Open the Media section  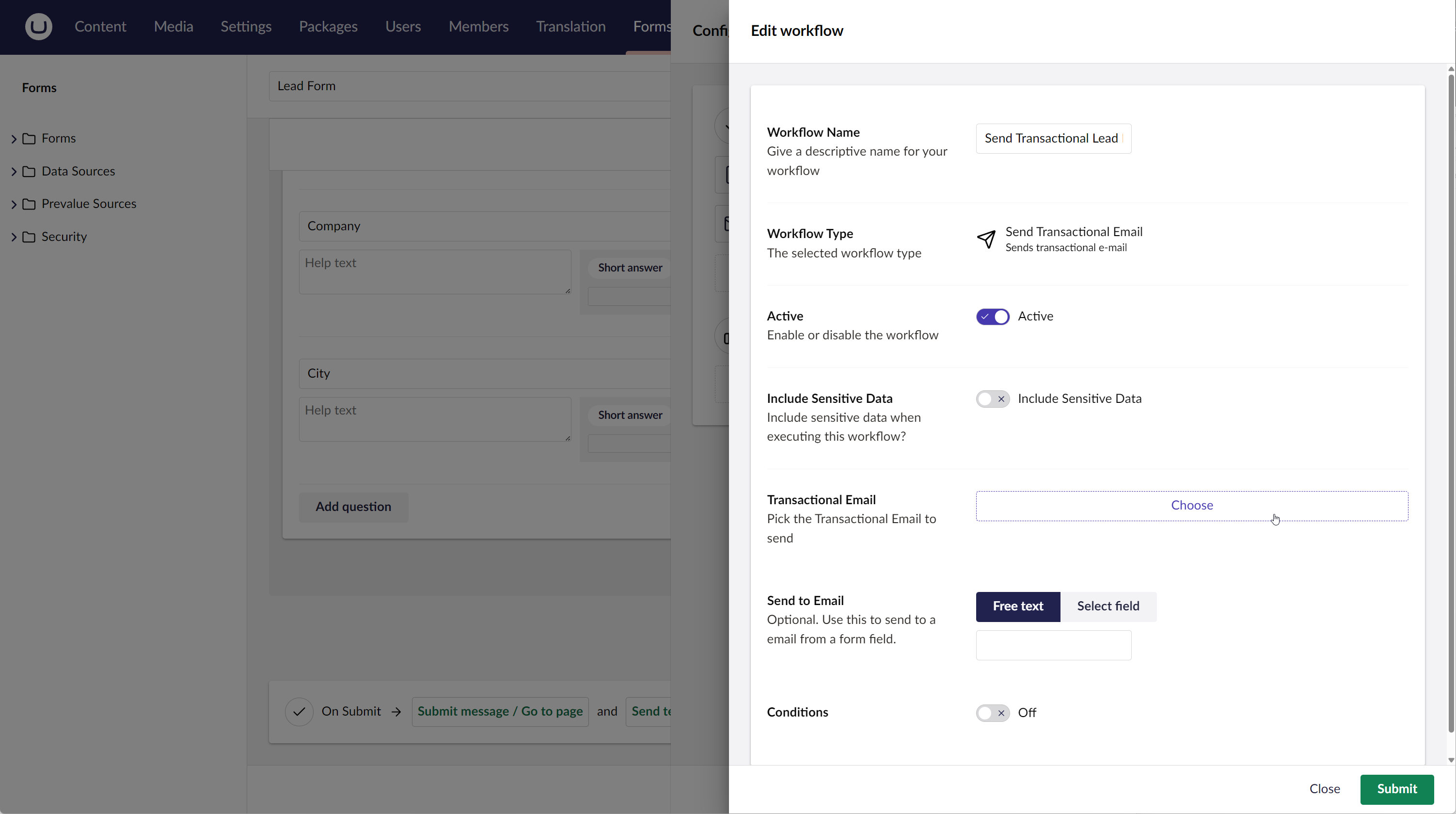(x=174, y=27)
